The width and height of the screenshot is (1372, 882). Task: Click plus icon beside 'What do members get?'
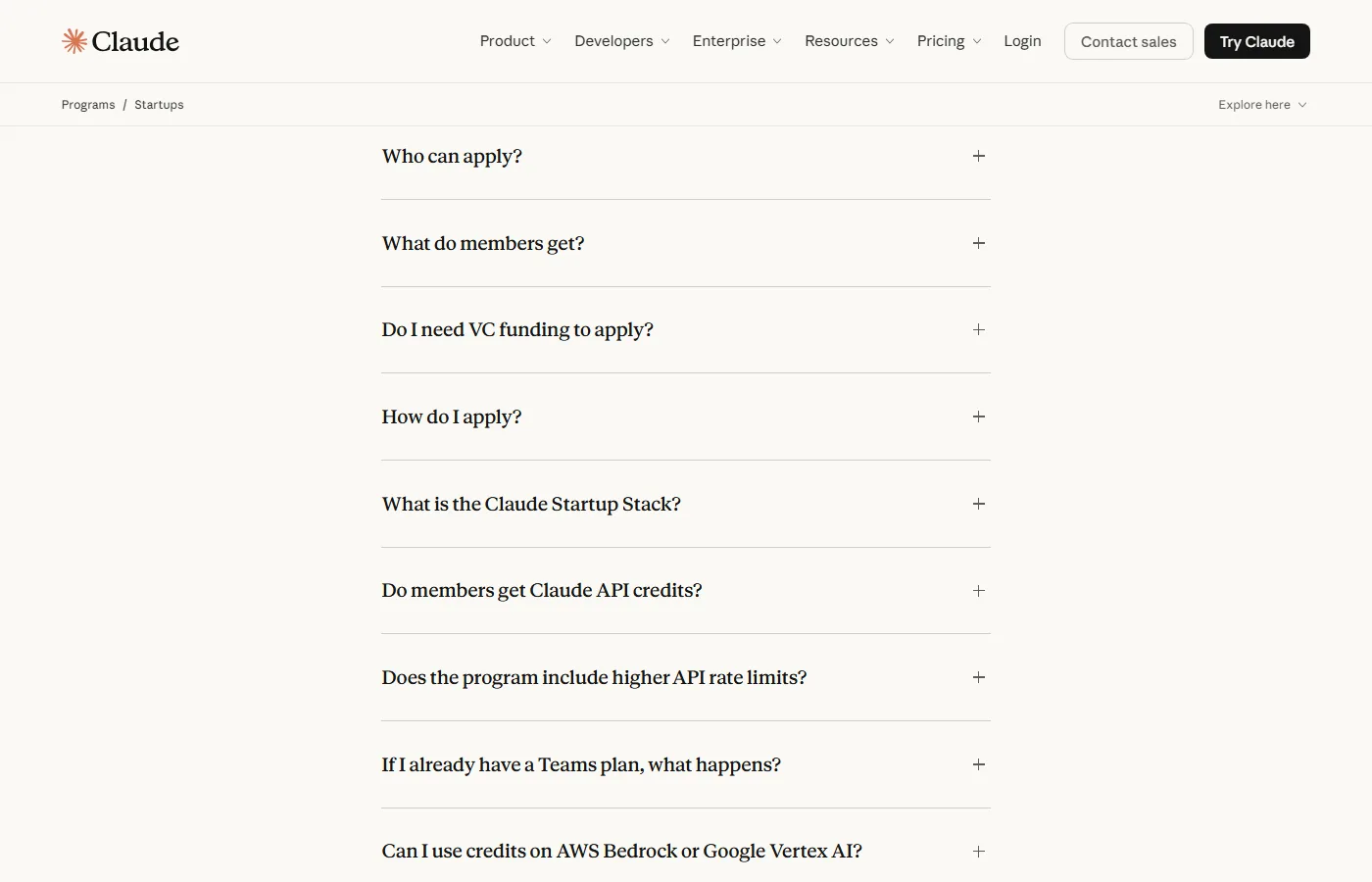pyautogui.click(x=978, y=243)
